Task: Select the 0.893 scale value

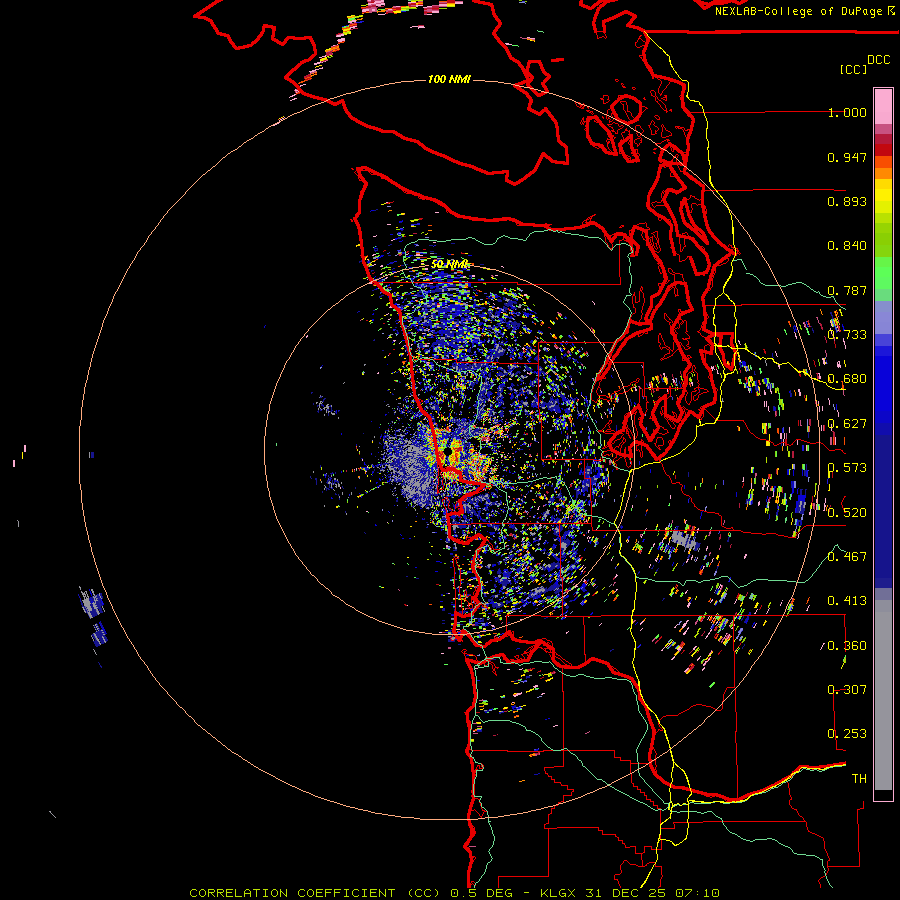Action: pyautogui.click(x=847, y=201)
